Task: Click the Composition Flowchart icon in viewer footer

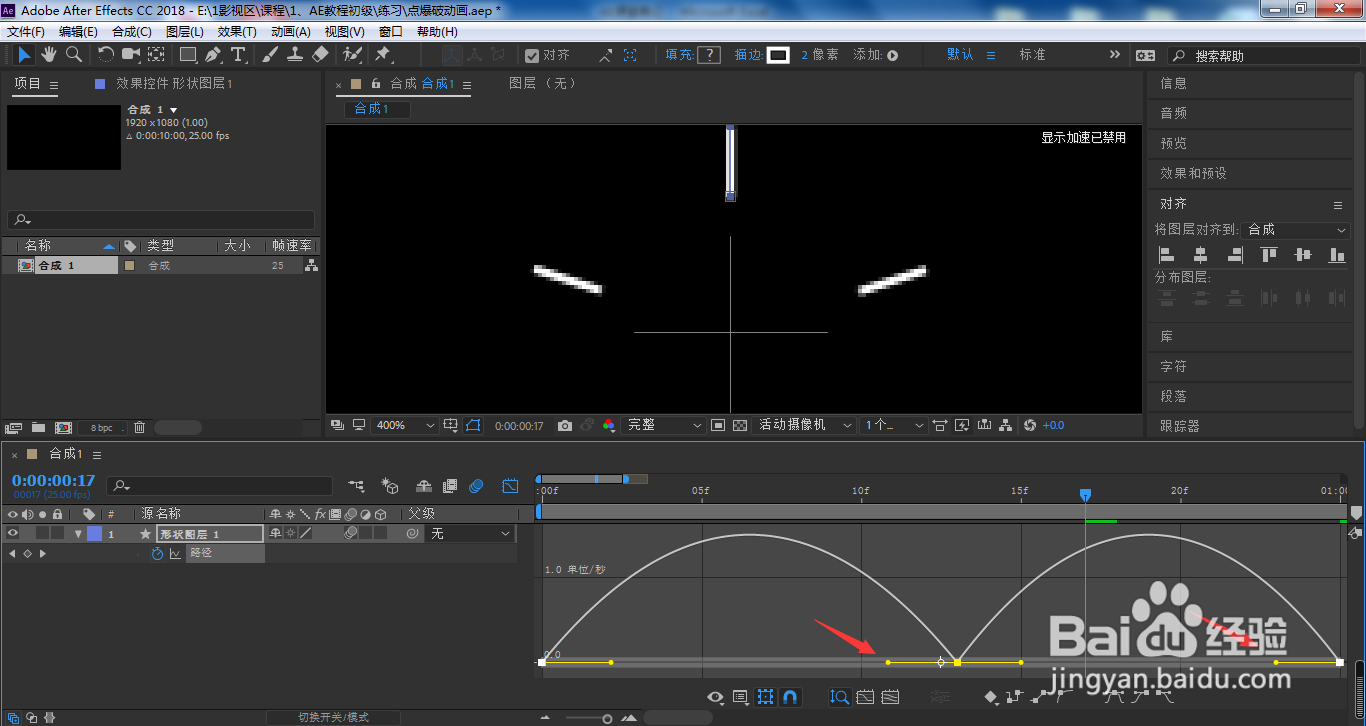Action: 1005,425
